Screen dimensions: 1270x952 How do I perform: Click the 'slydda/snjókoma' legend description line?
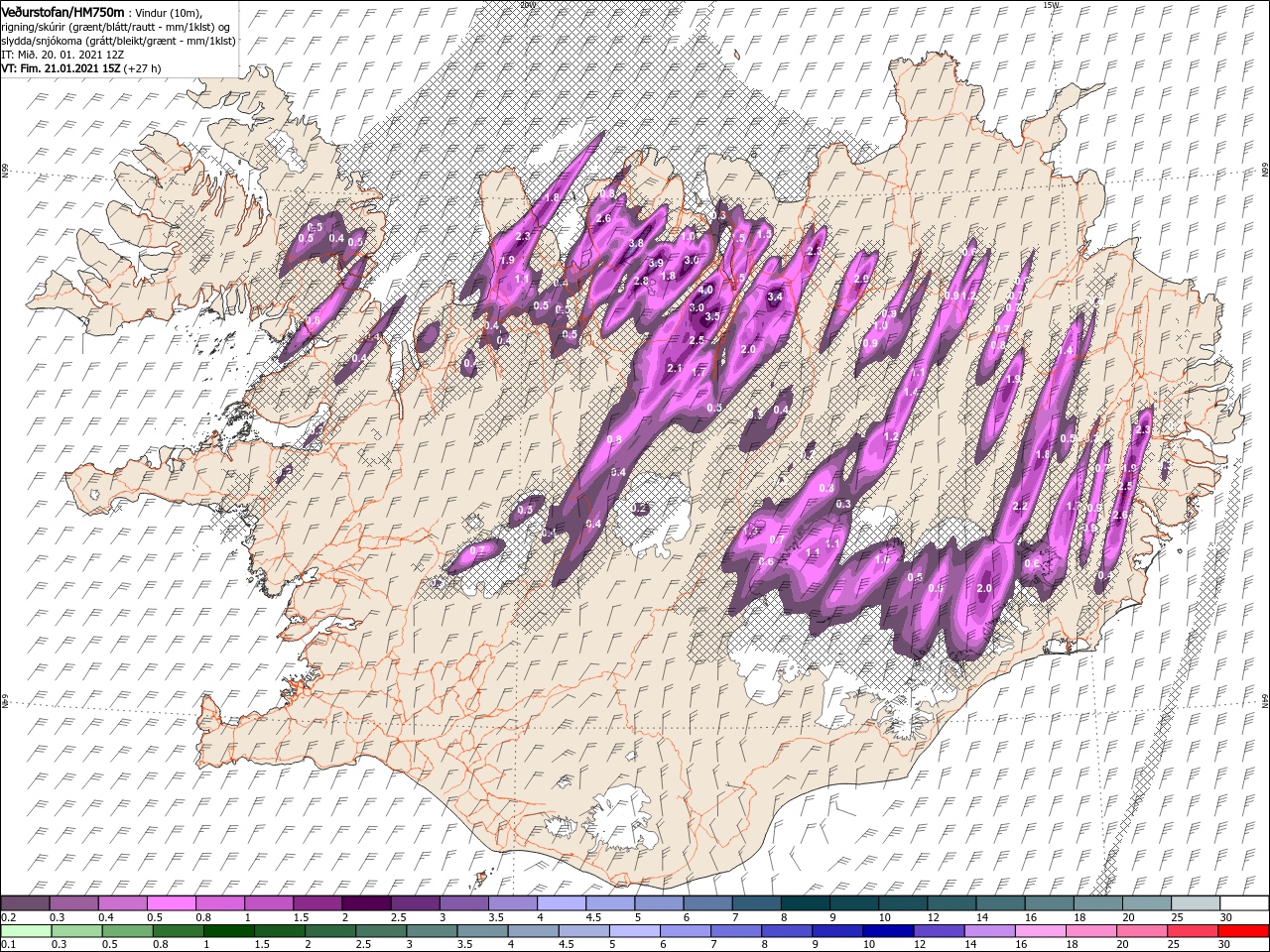[x=118, y=42]
